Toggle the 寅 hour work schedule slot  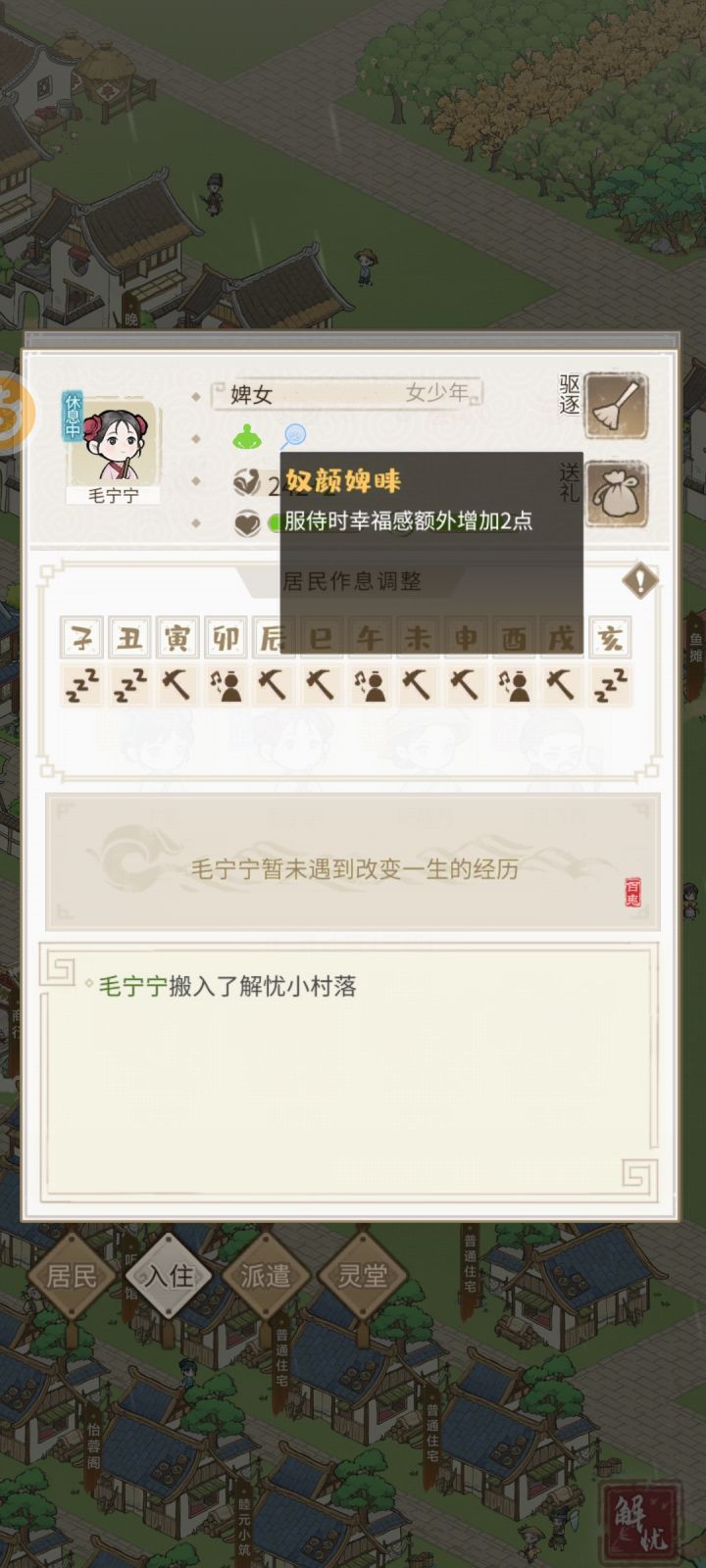pyautogui.click(x=177, y=687)
